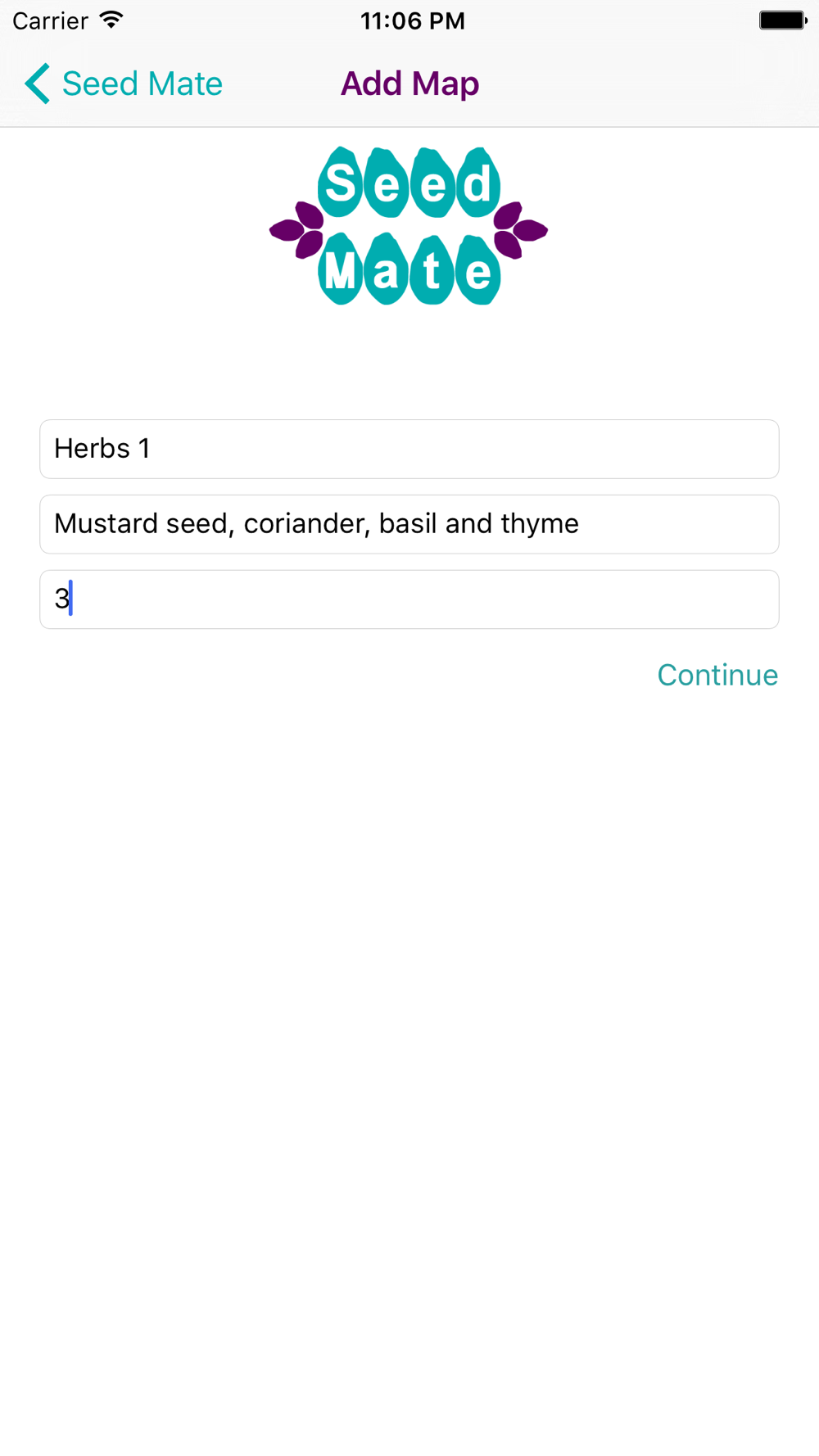
Task: Click the battery indicator icon
Action: point(783,20)
